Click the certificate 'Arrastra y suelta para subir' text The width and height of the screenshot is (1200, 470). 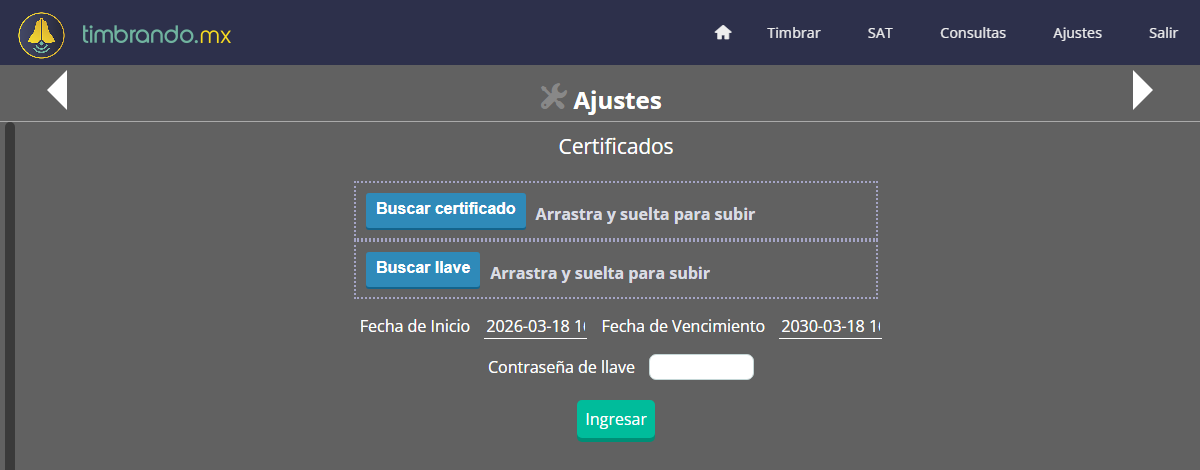click(645, 214)
